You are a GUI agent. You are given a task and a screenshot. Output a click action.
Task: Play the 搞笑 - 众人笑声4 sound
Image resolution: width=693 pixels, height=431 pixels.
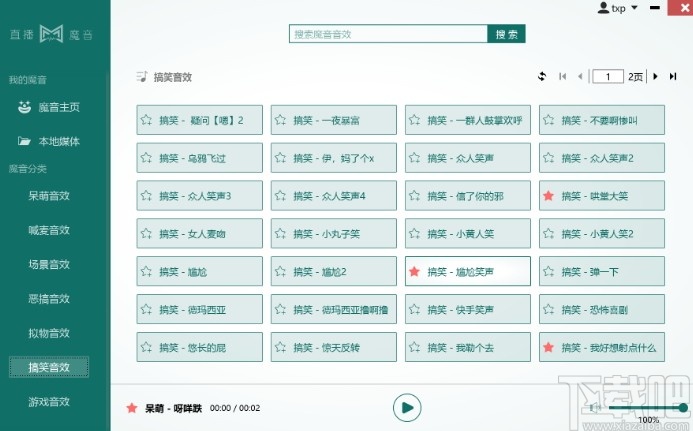point(334,195)
